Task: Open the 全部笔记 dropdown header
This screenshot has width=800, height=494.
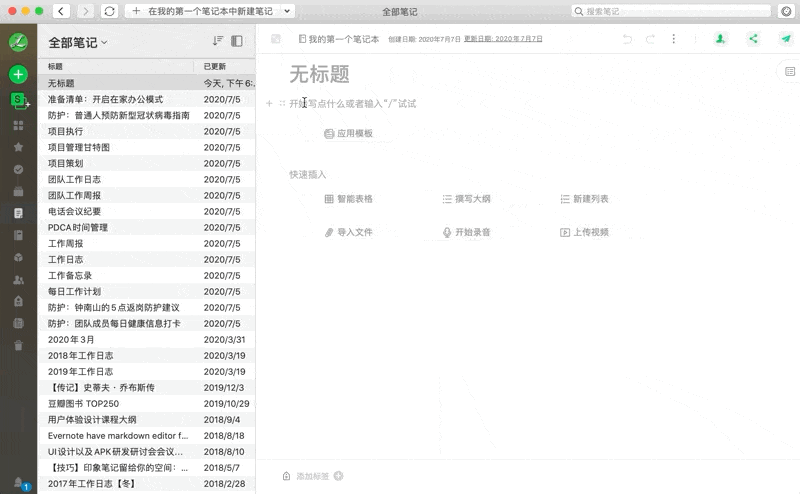Action: point(78,42)
